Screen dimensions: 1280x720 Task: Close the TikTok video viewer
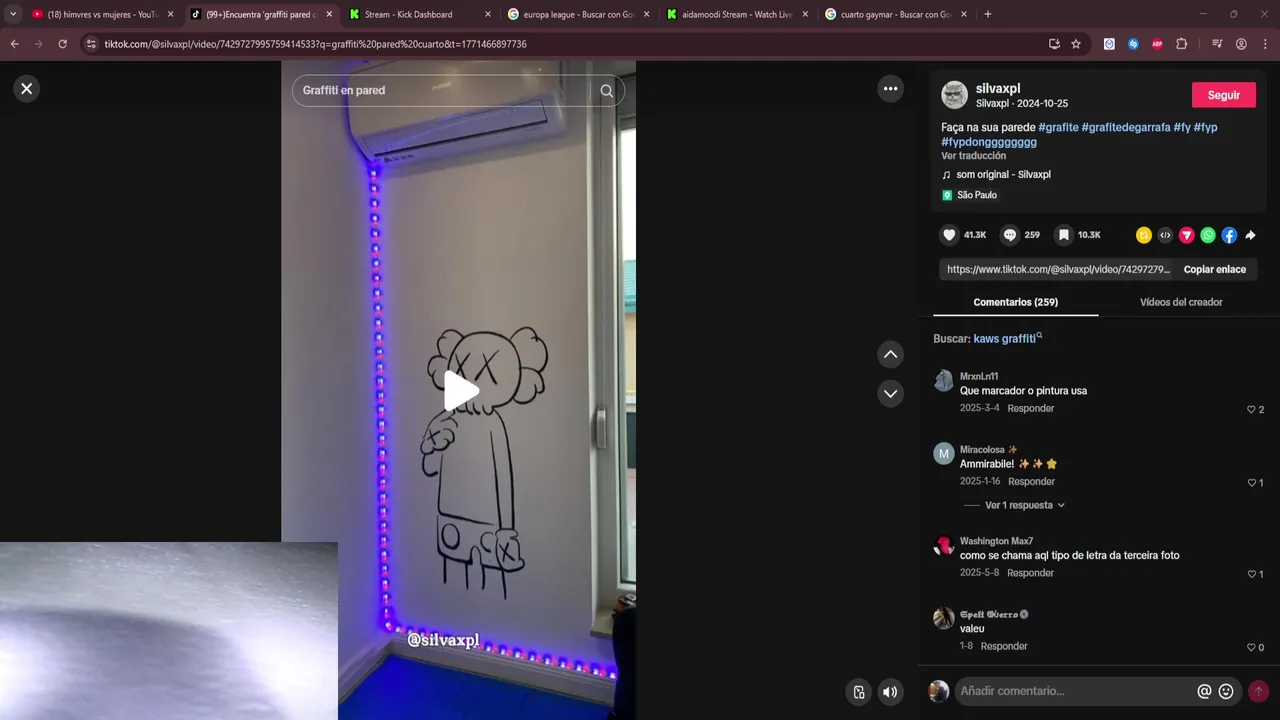pos(27,89)
